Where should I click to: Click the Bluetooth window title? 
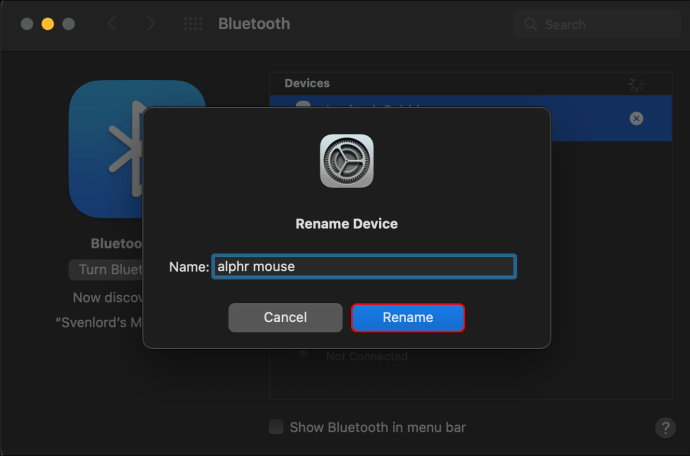[x=254, y=24]
